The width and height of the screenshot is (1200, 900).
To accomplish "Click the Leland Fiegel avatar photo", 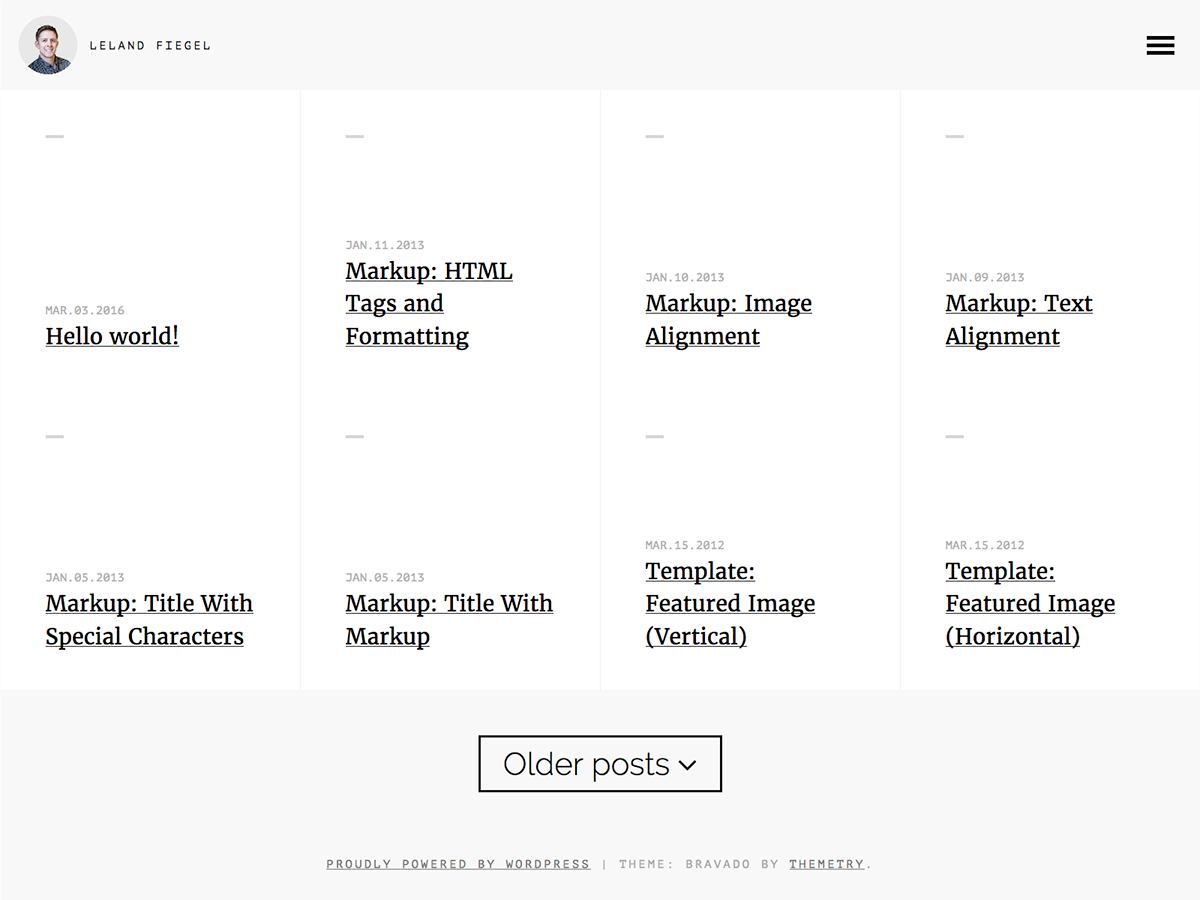I will click(48, 45).
